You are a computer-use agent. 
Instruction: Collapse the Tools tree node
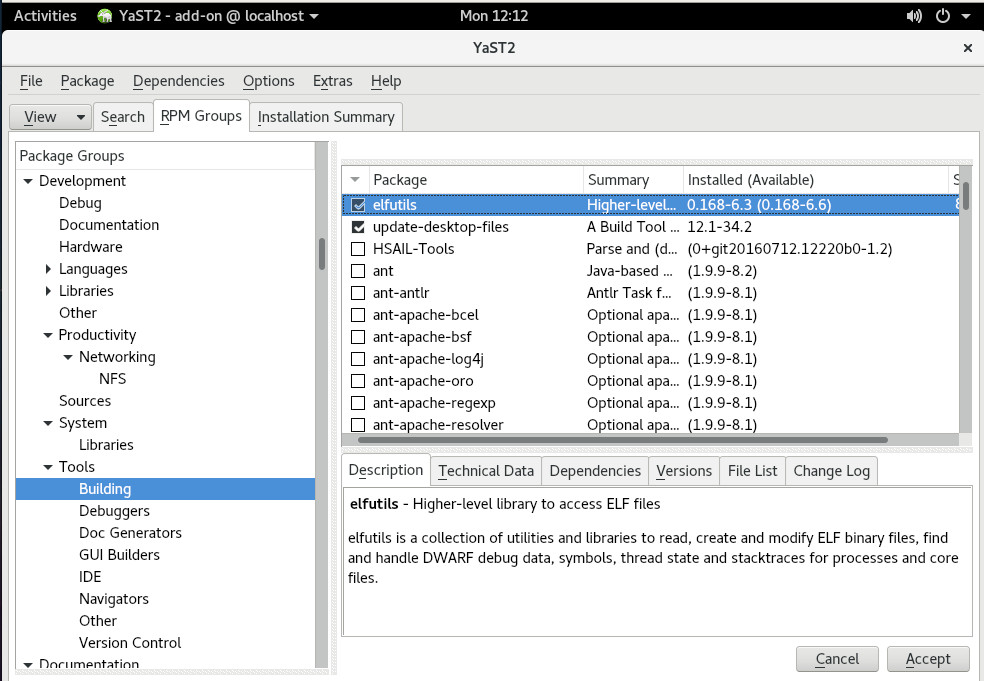point(48,467)
